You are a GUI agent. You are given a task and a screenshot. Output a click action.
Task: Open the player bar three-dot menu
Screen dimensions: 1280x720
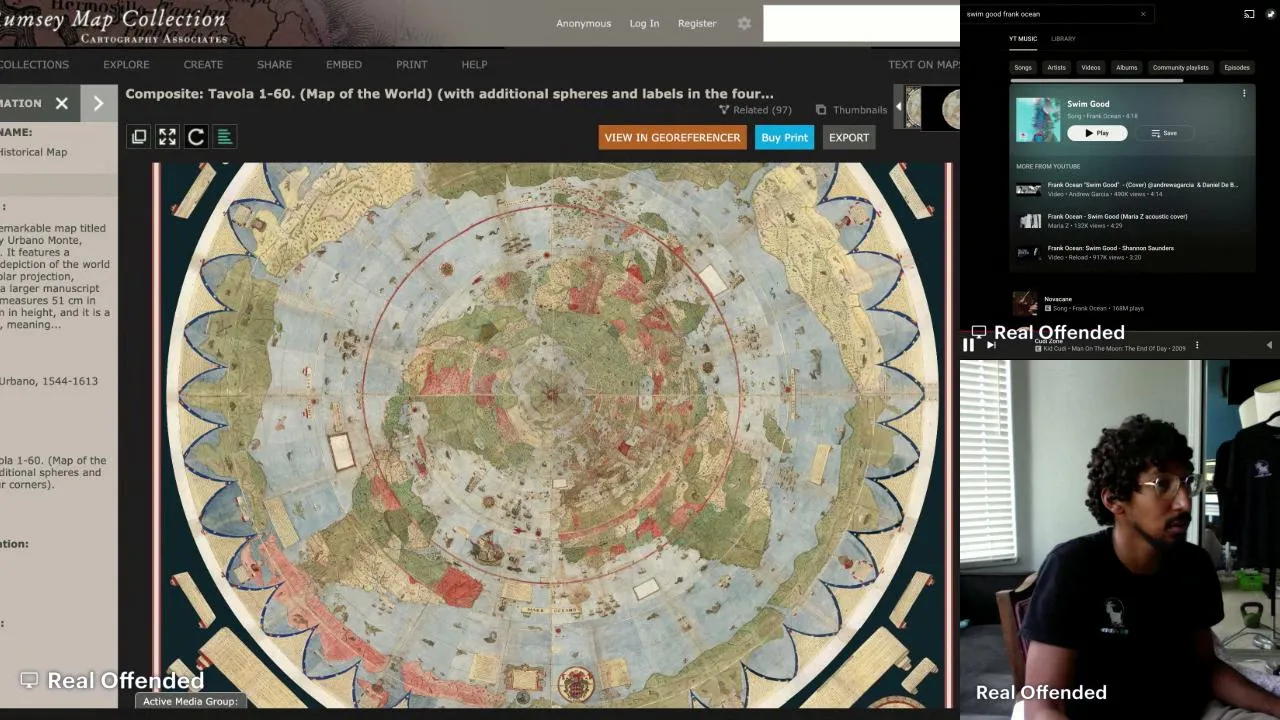click(x=1197, y=346)
